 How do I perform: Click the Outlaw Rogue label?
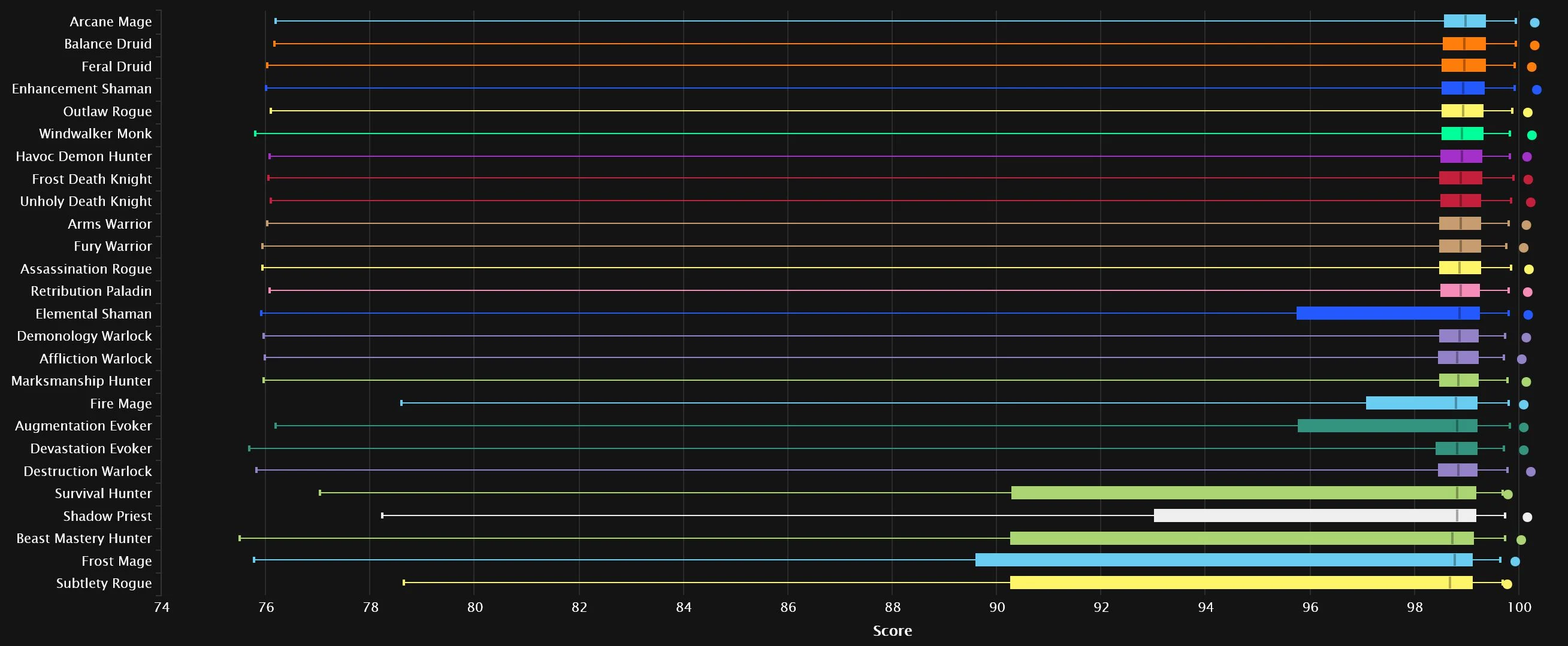[x=108, y=112]
